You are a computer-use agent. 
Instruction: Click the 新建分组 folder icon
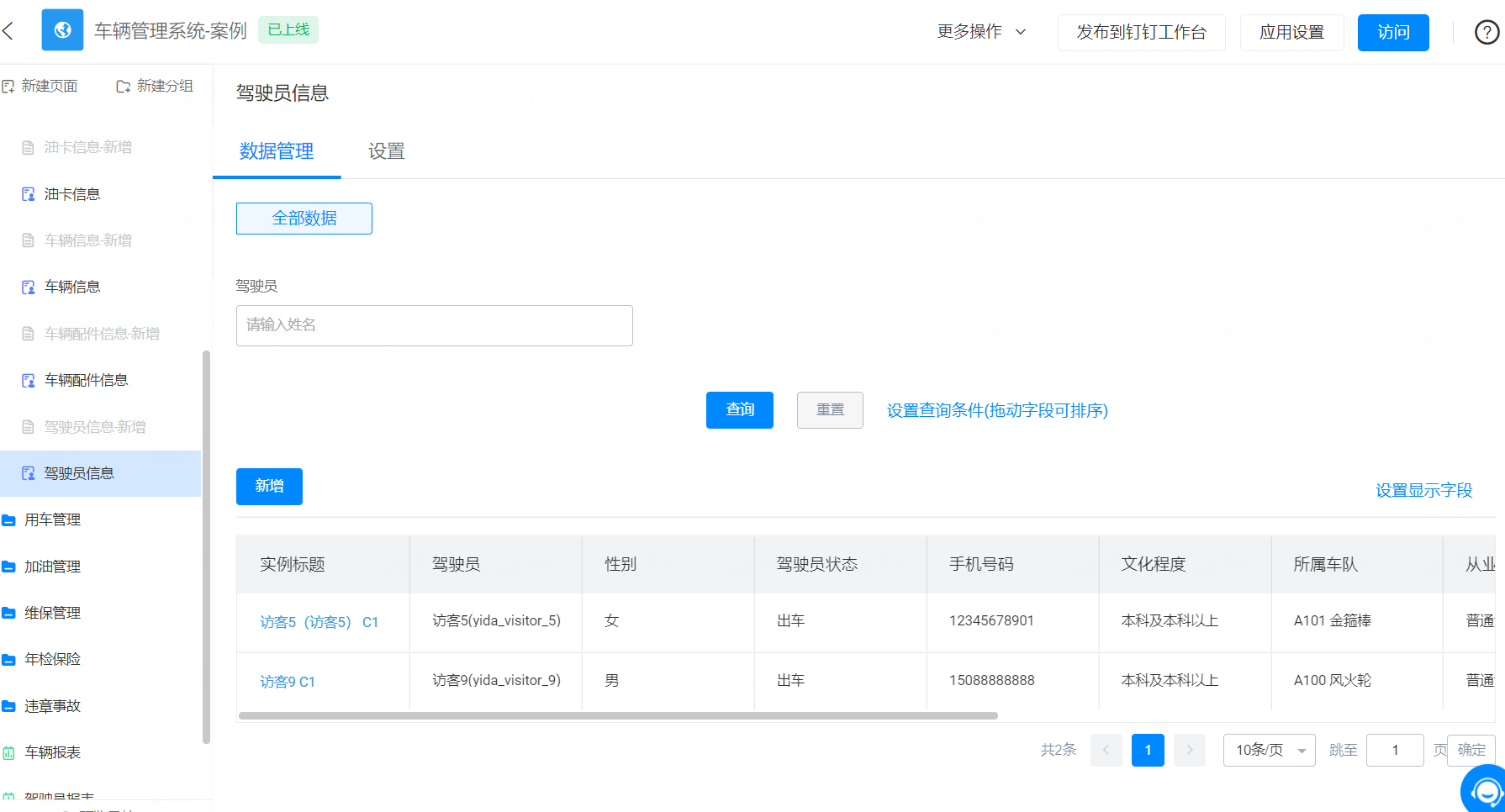(x=124, y=86)
